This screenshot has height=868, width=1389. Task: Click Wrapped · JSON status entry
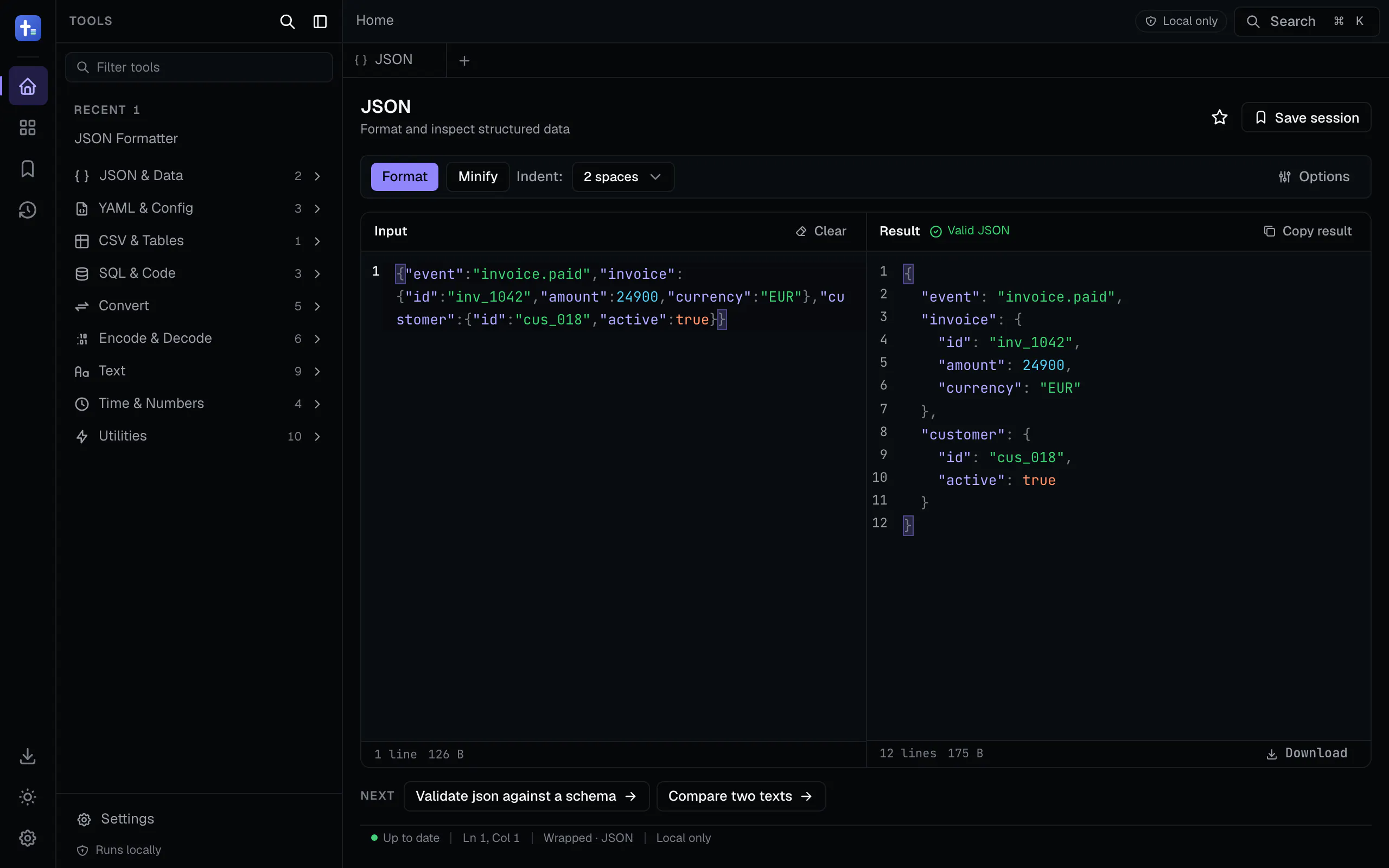pyautogui.click(x=588, y=838)
